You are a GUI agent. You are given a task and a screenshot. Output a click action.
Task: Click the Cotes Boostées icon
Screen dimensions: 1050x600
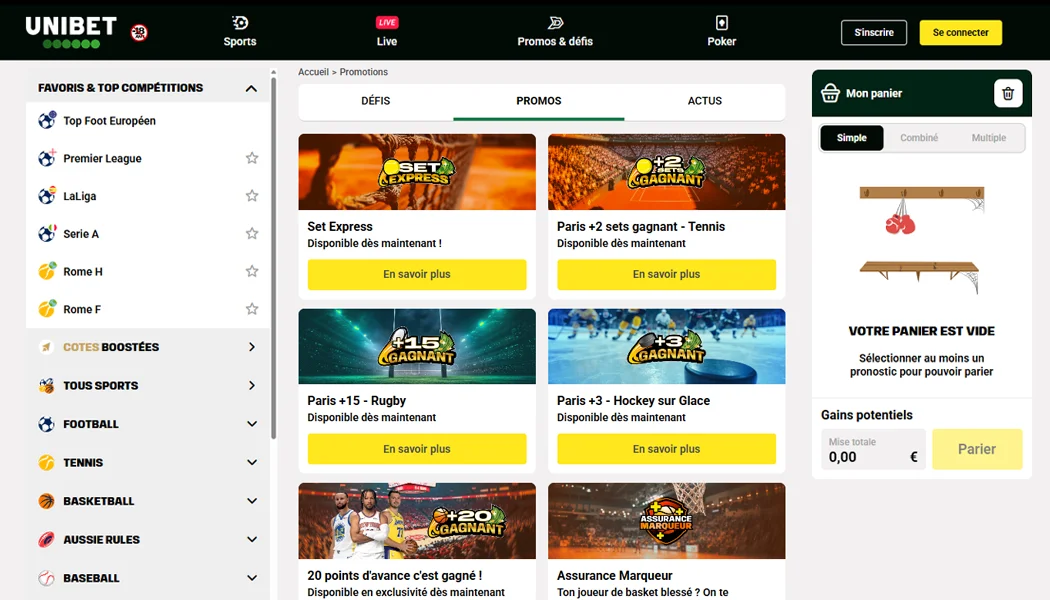(x=46, y=347)
